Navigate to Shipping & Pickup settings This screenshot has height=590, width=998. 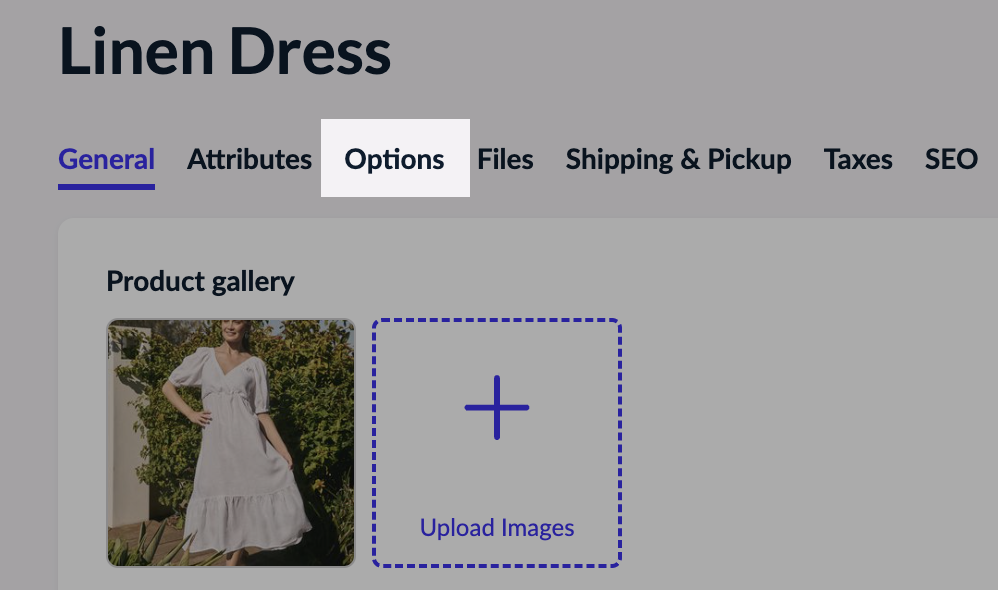click(x=678, y=159)
